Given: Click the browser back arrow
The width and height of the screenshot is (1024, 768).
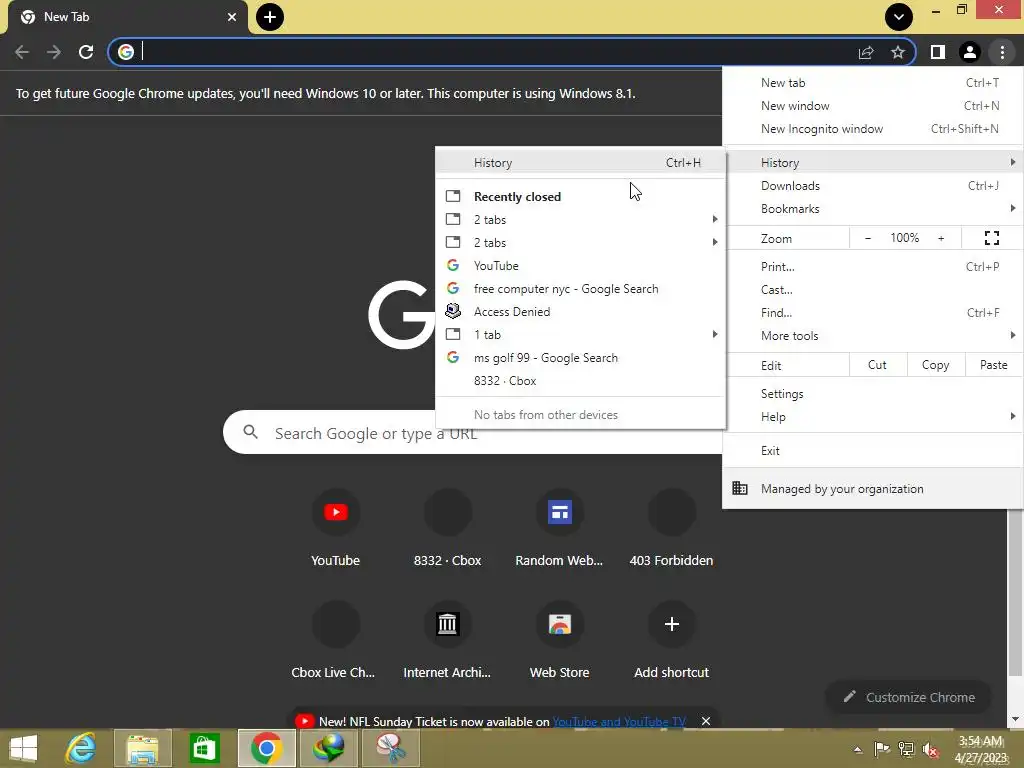Looking at the screenshot, I should [22, 52].
